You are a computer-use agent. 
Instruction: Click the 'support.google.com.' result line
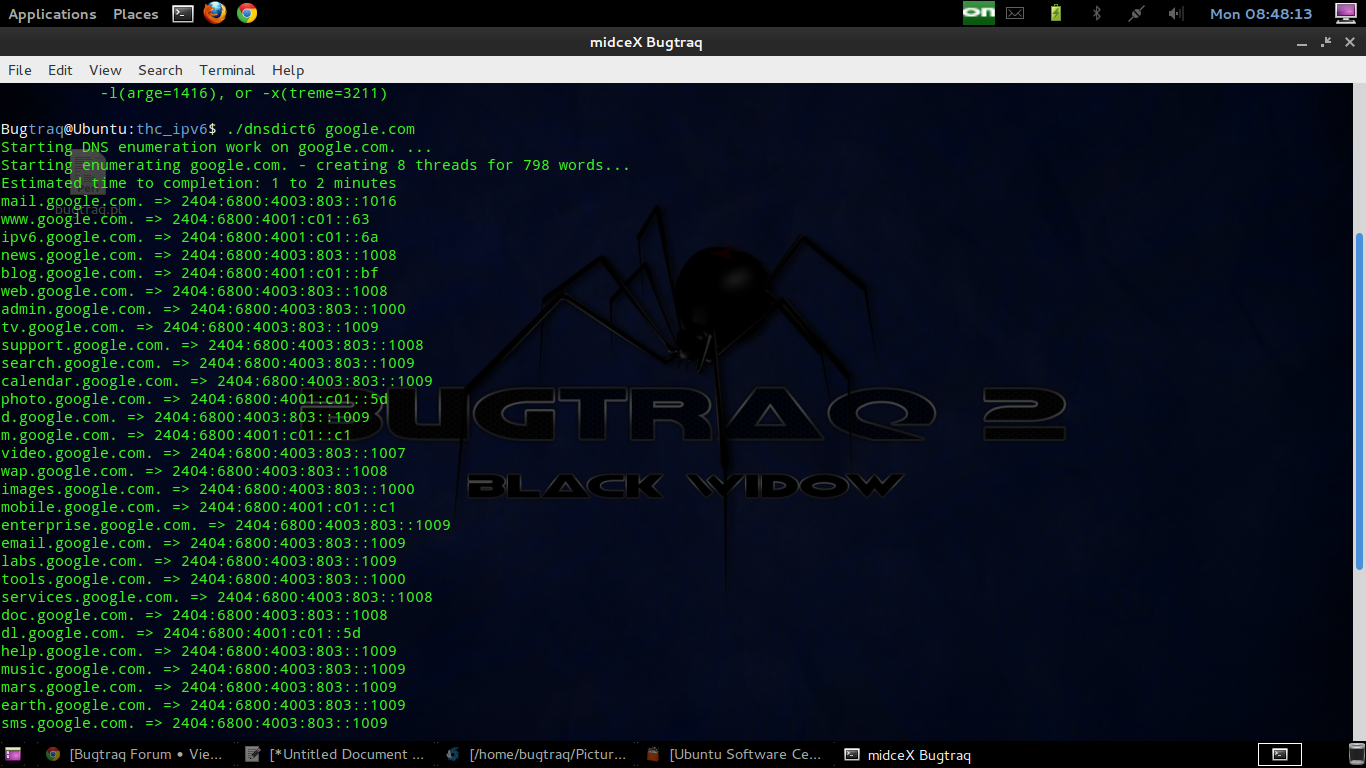coord(212,345)
